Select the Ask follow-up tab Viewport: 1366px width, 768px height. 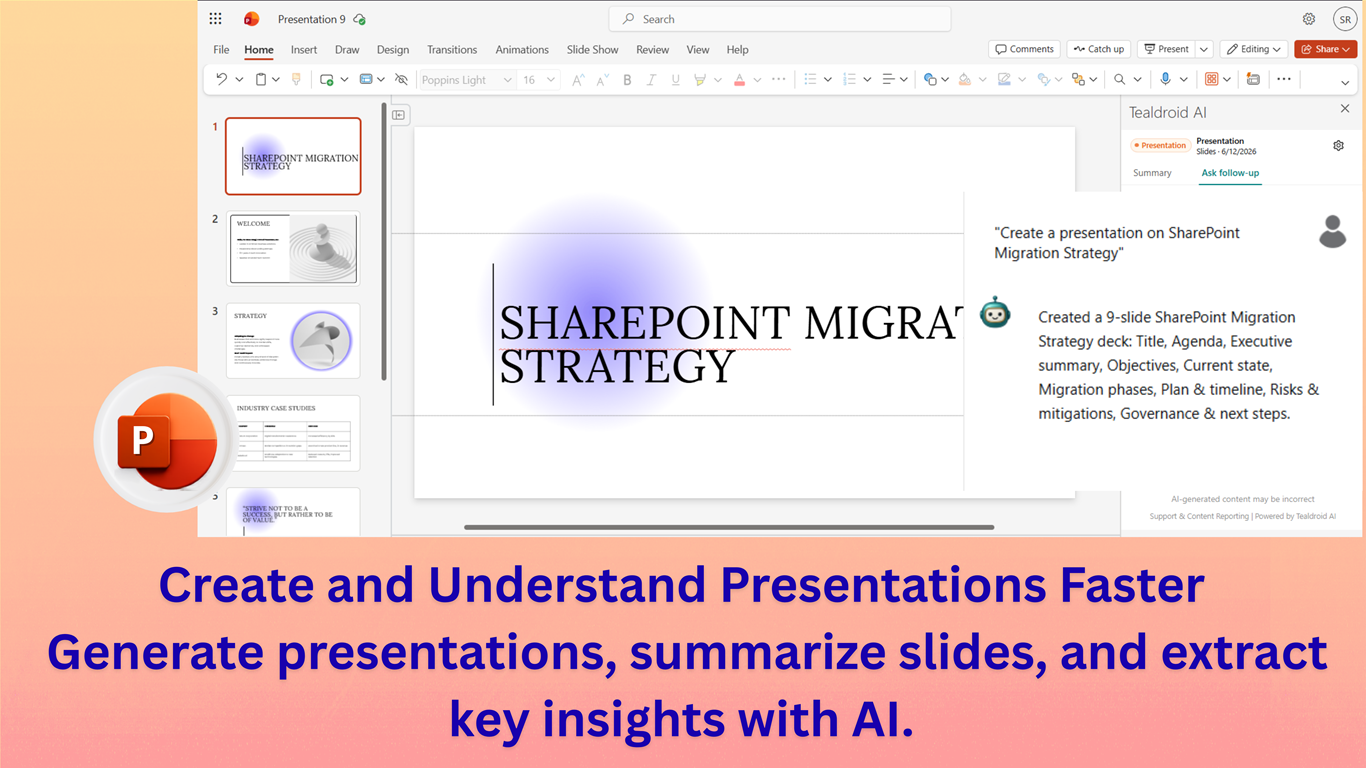click(x=1230, y=173)
